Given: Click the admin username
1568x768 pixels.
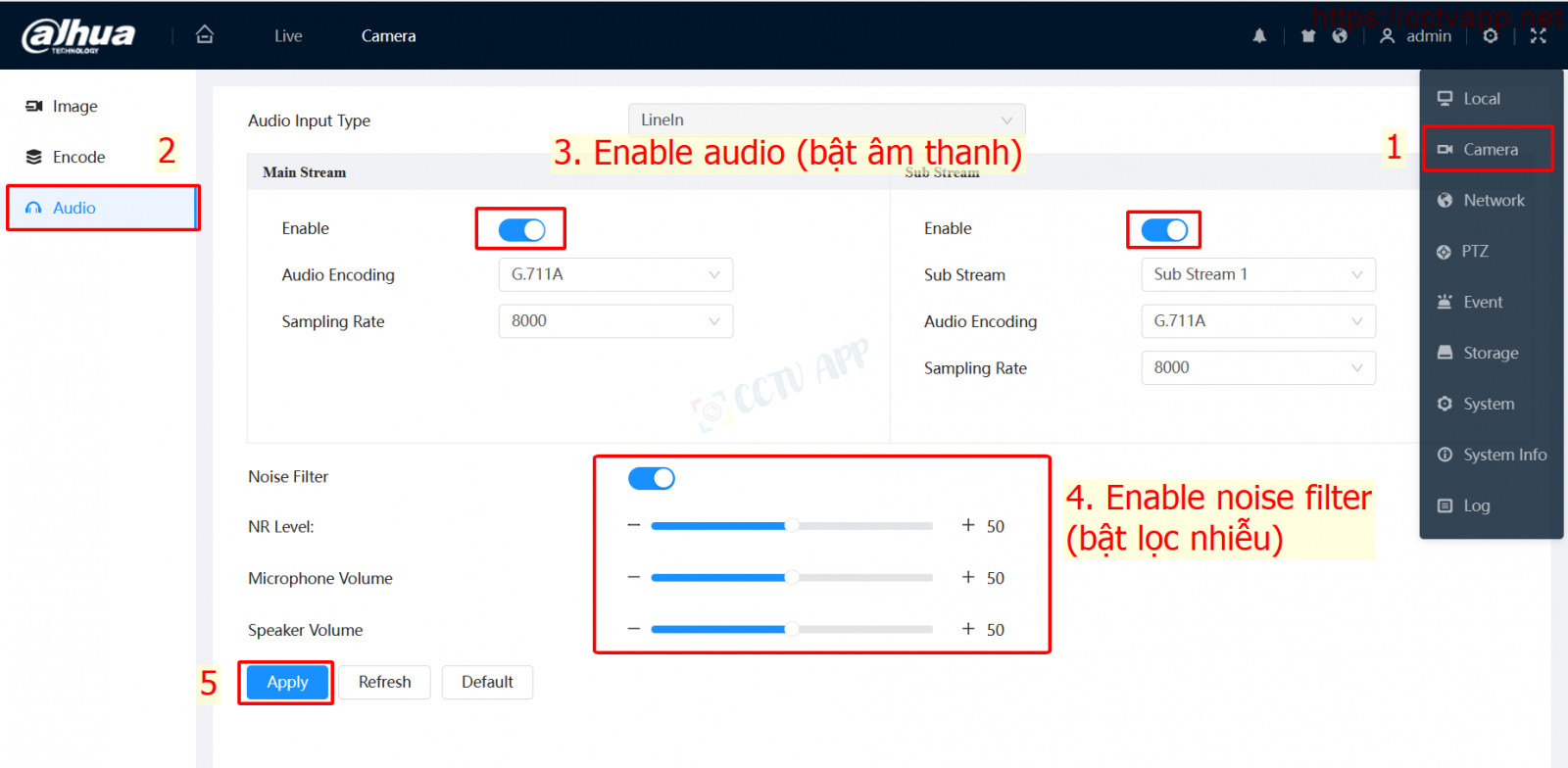Looking at the screenshot, I should tap(1429, 36).
